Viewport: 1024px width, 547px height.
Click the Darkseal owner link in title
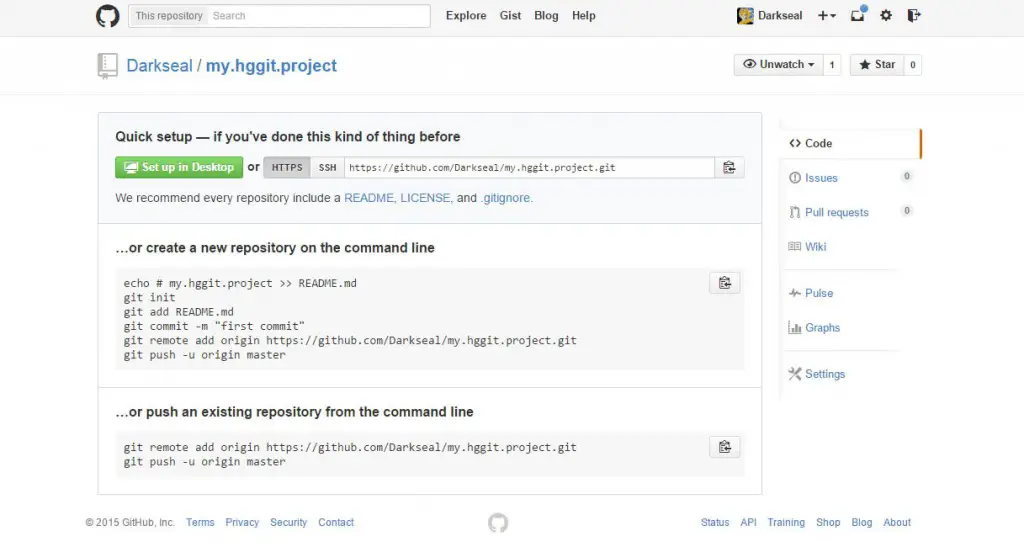tap(159, 65)
